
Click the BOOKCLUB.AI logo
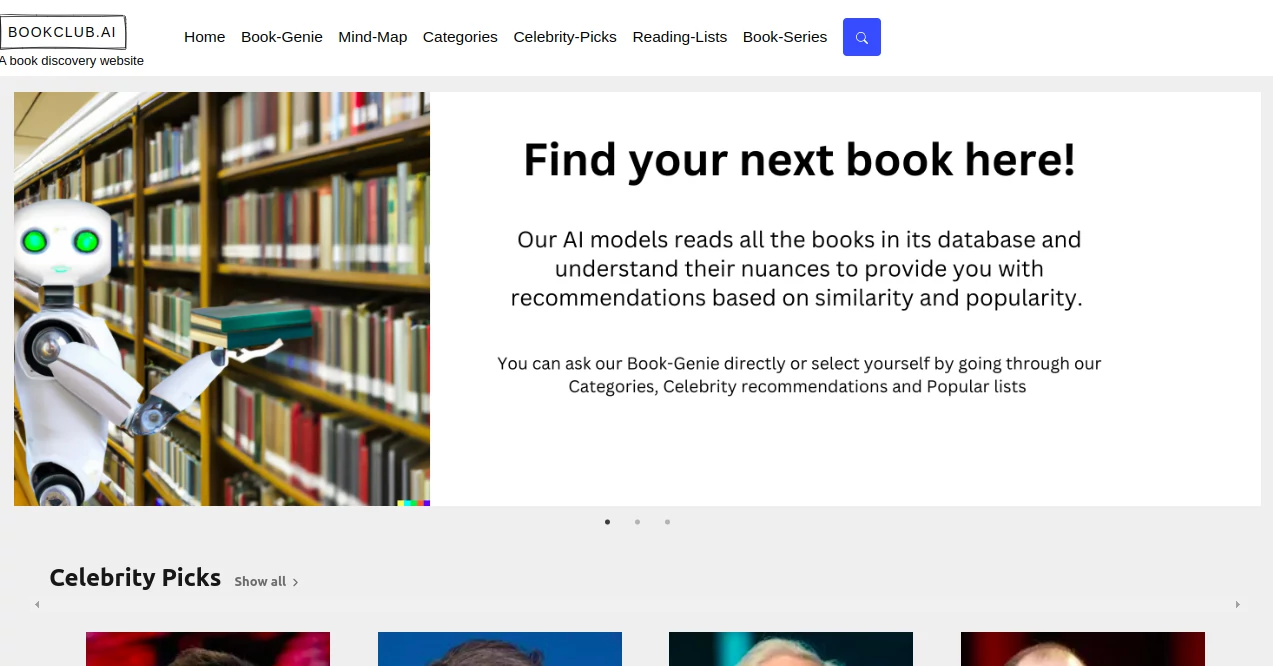(63, 31)
